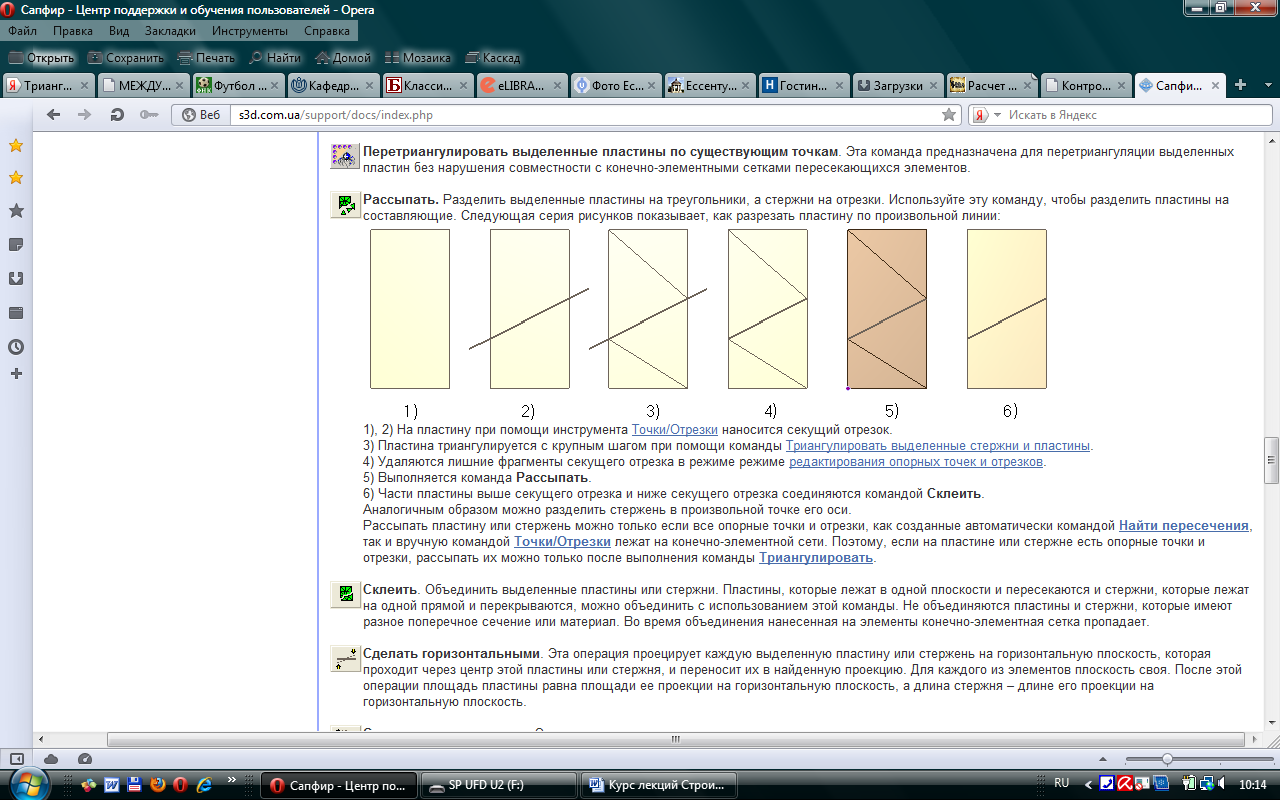The image size is (1280, 800).
Task: Click the RU language indicator in tray
Action: click(x=1062, y=784)
